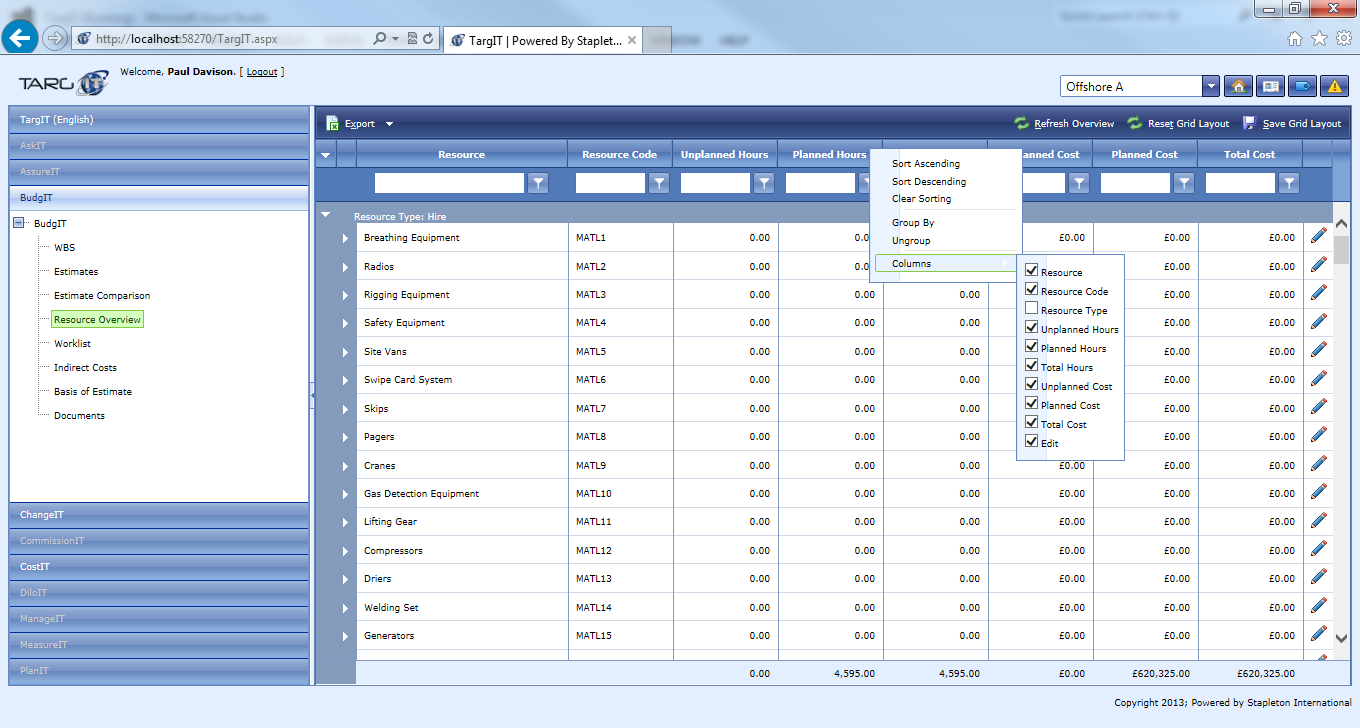
Task: Click the browser home icon
Action: (x=1295, y=38)
